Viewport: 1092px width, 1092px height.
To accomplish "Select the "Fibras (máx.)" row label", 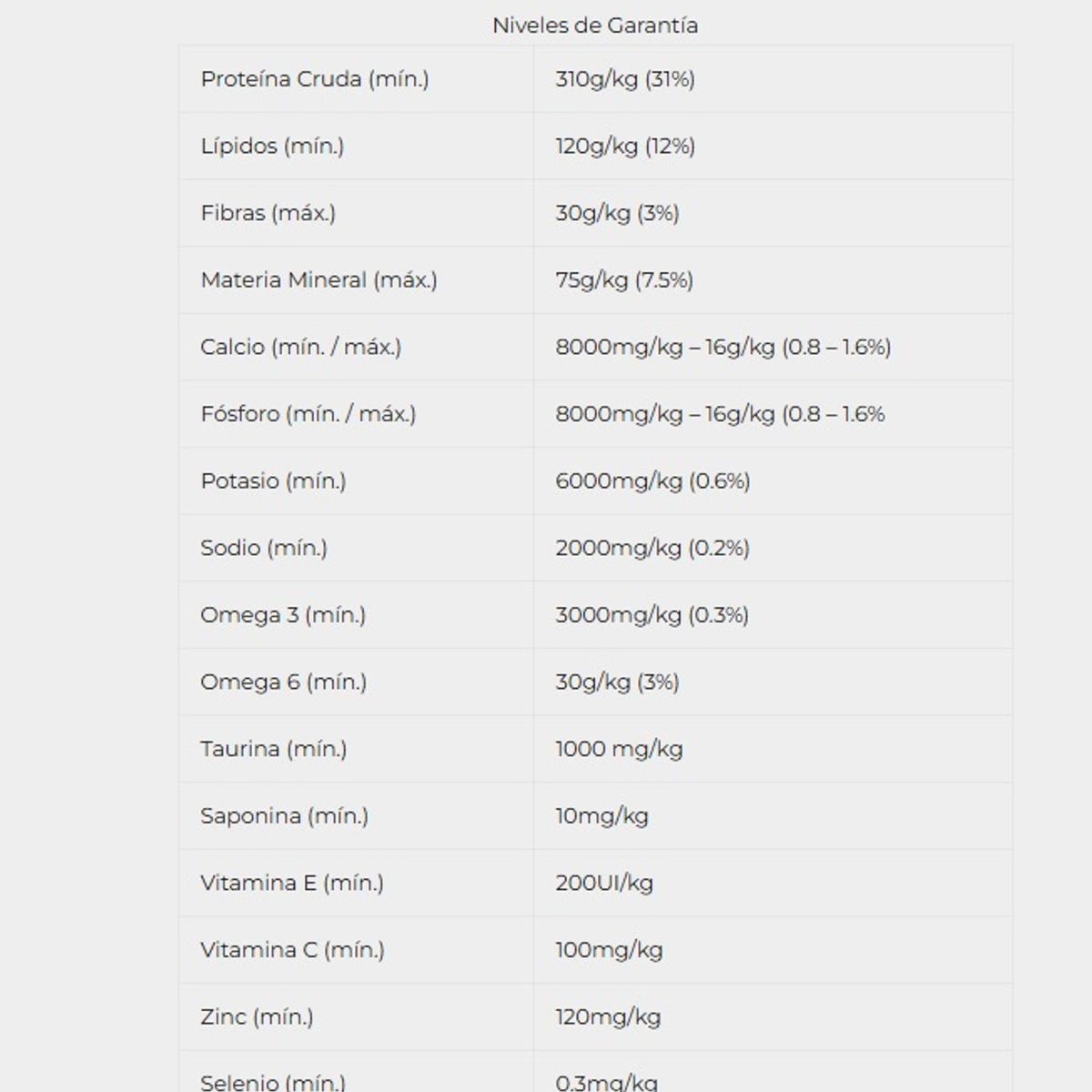I will [268, 213].
